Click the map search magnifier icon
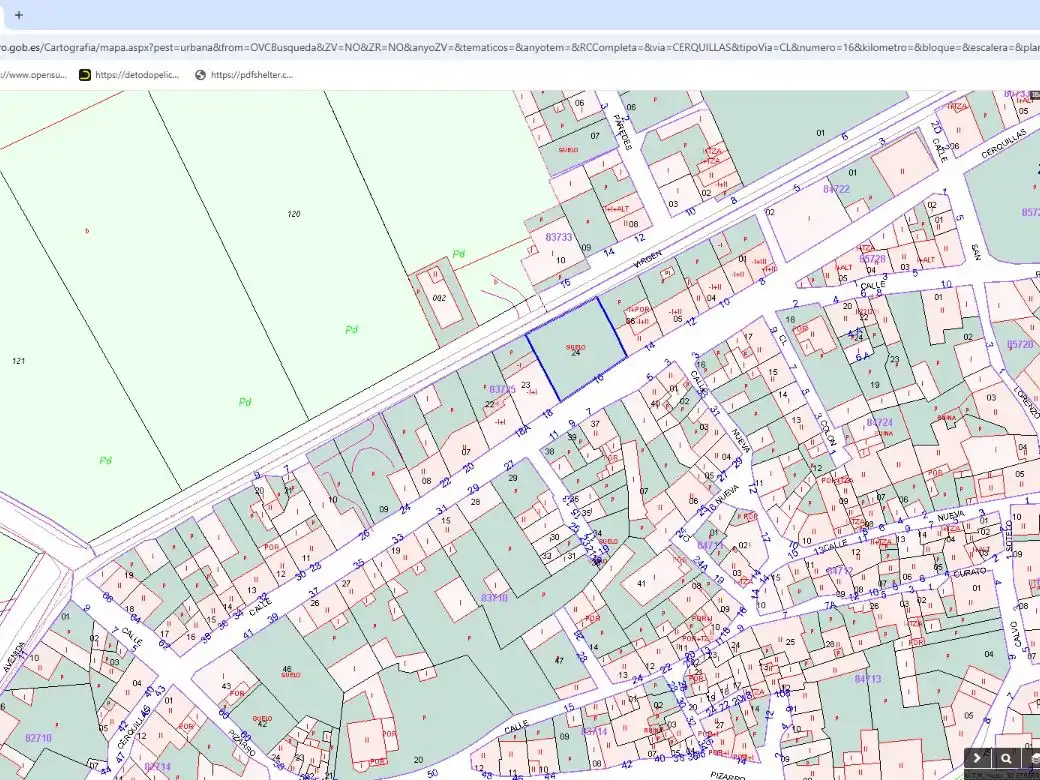 [x=1006, y=759]
